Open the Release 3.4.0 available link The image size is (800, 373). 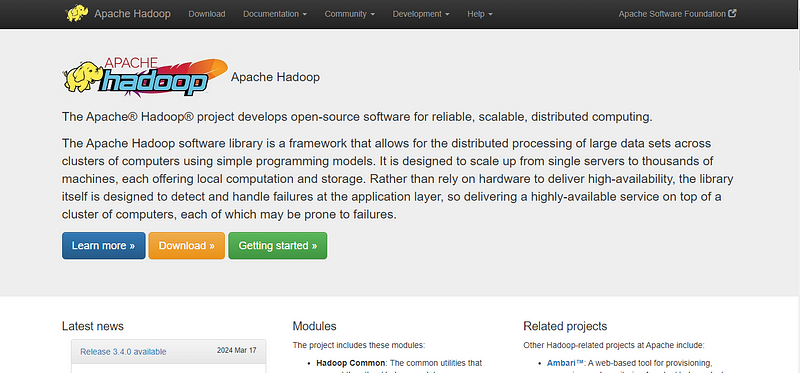pos(123,352)
